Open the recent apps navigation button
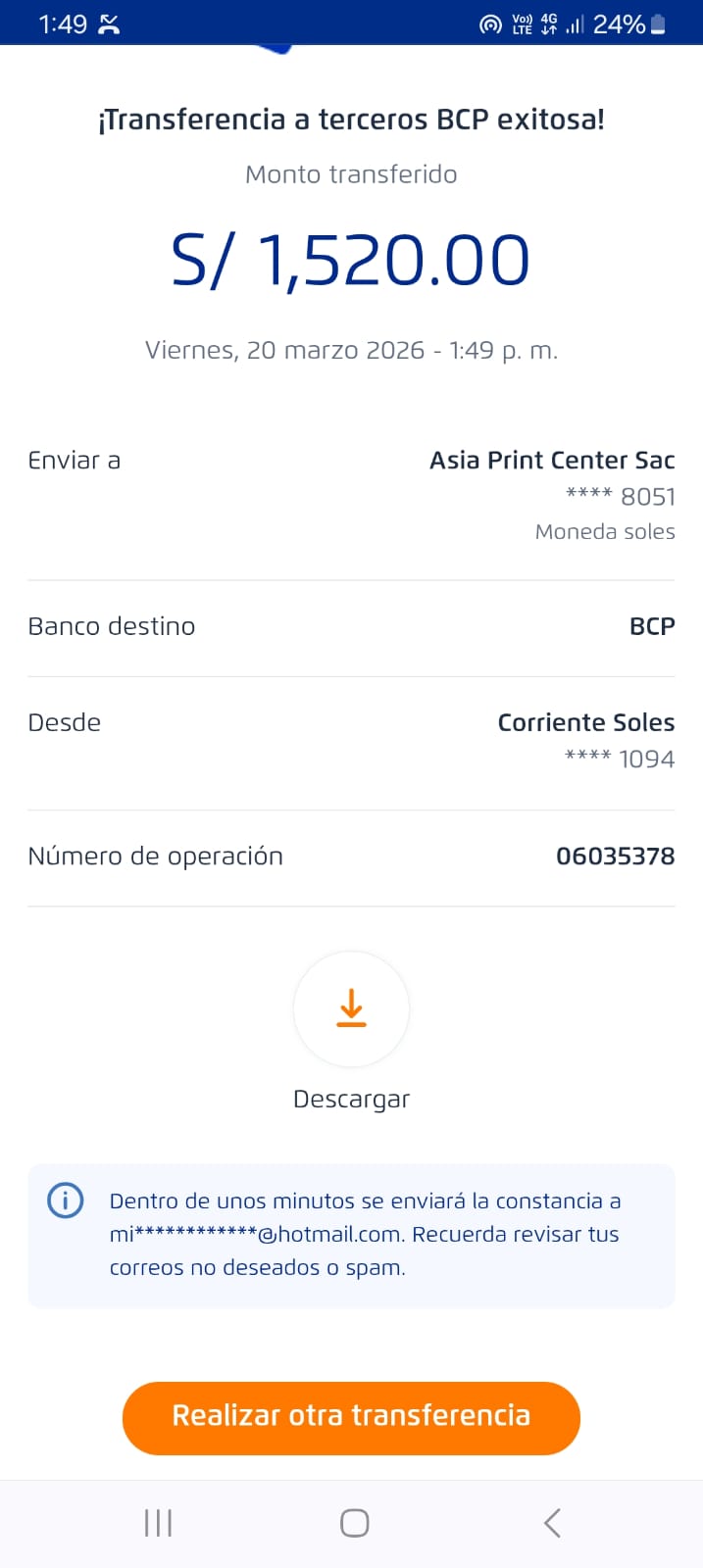This screenshot has width=703, height=1568. 158,1523
